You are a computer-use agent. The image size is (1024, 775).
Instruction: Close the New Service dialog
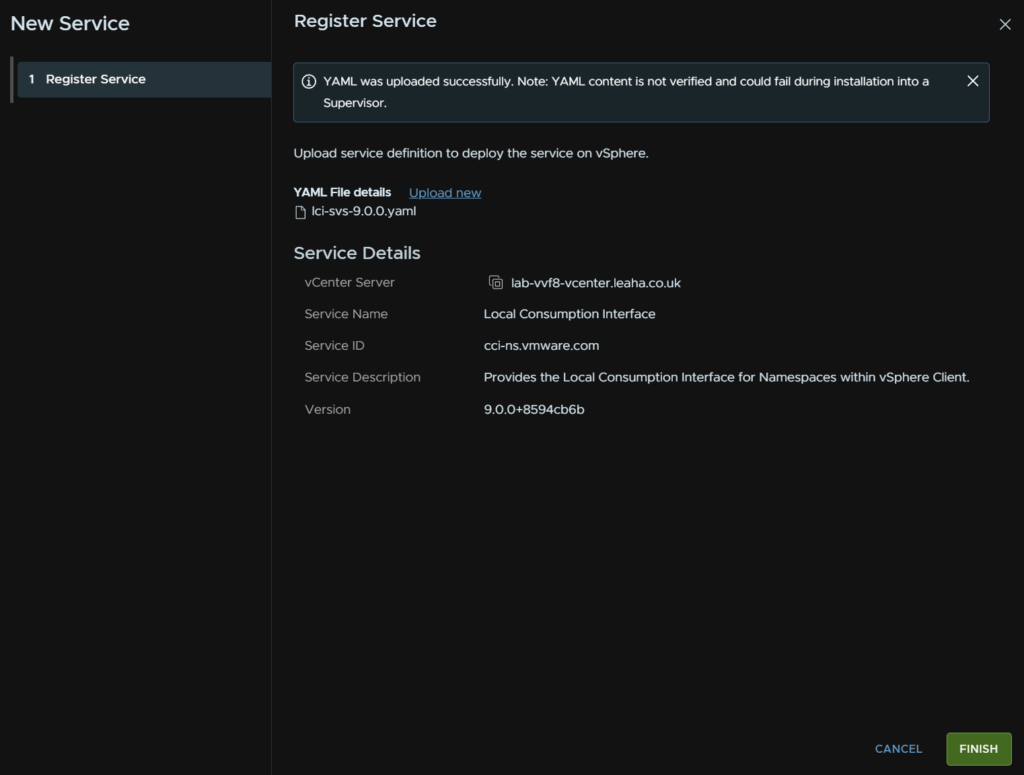1004,25
